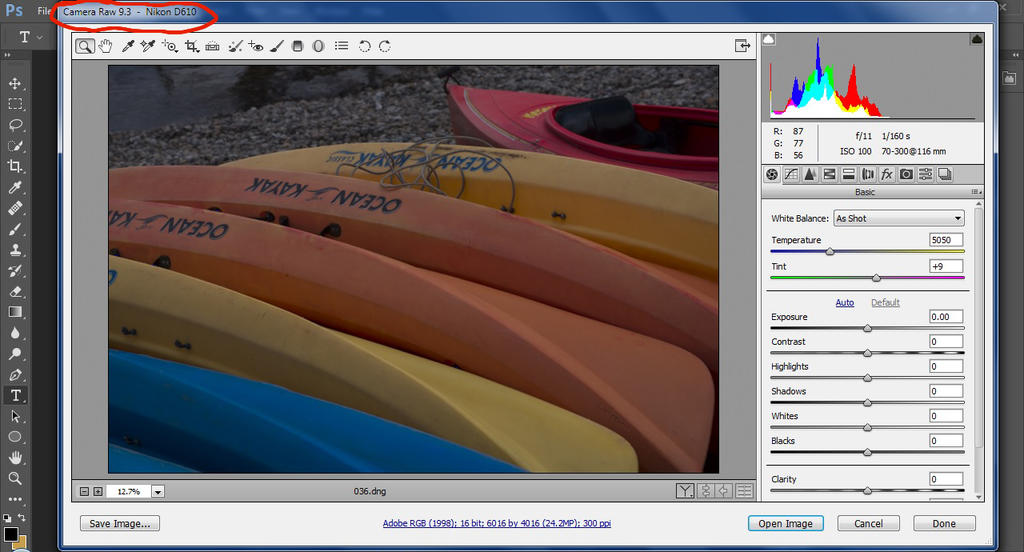Open the Preferences dialog list icon

[x=342, y=46]
